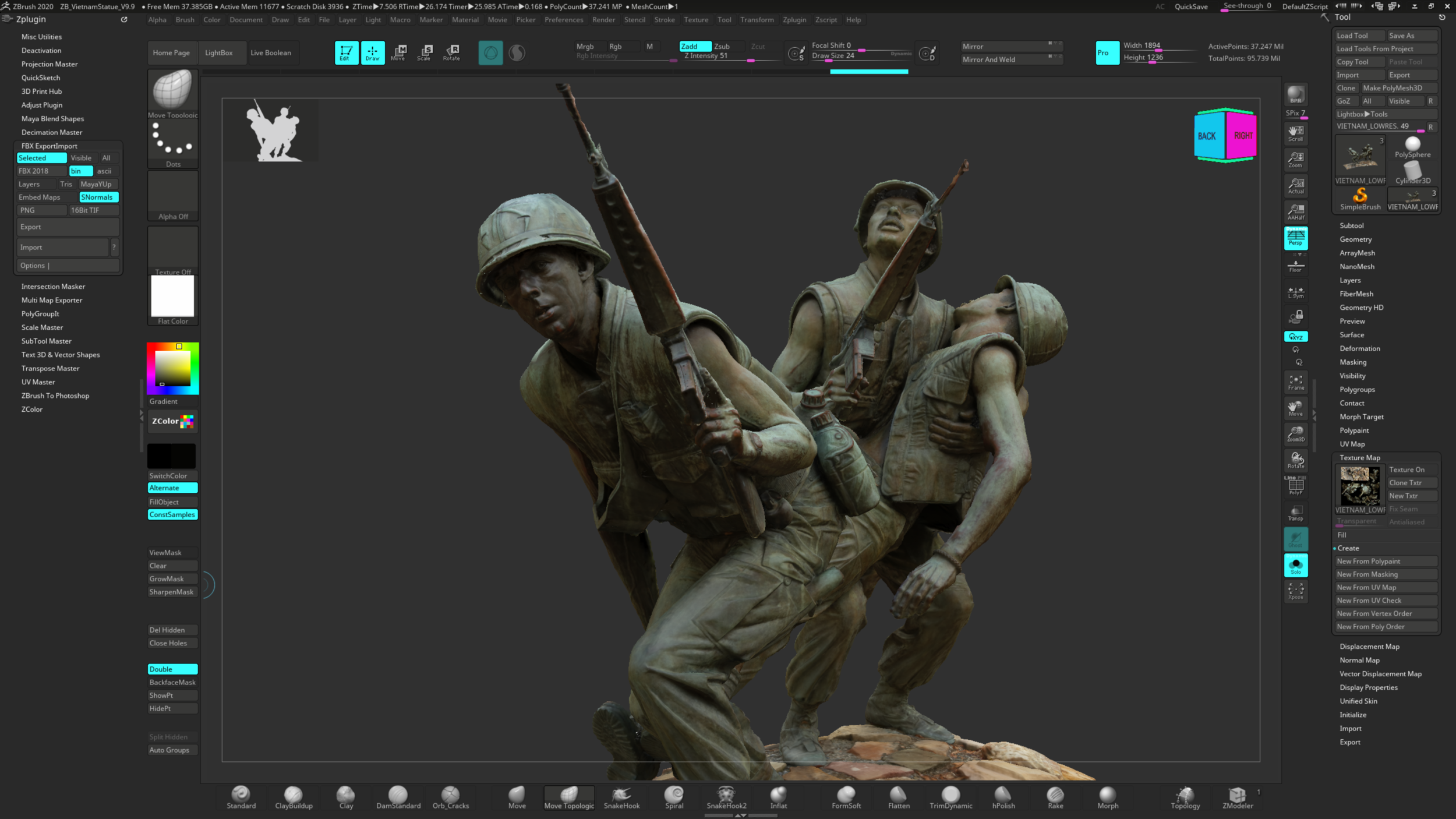Image resolution: width=1456 pixels, height=819 pixels.
Task: Show the Floor grid
Action: tap(1296, 265)
